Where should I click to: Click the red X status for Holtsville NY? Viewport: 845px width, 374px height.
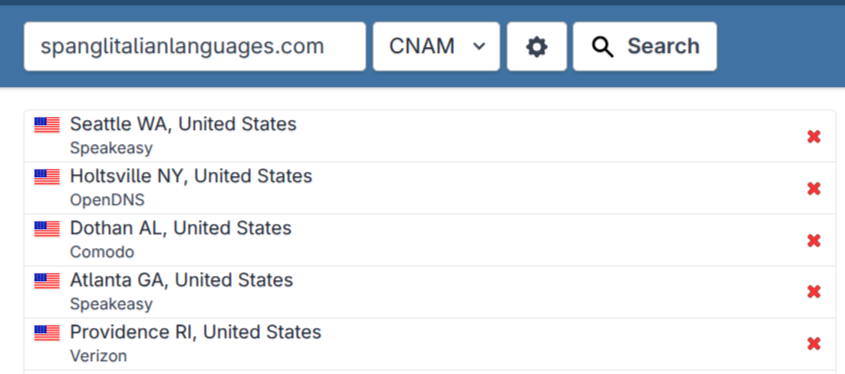tap(813, 189)
